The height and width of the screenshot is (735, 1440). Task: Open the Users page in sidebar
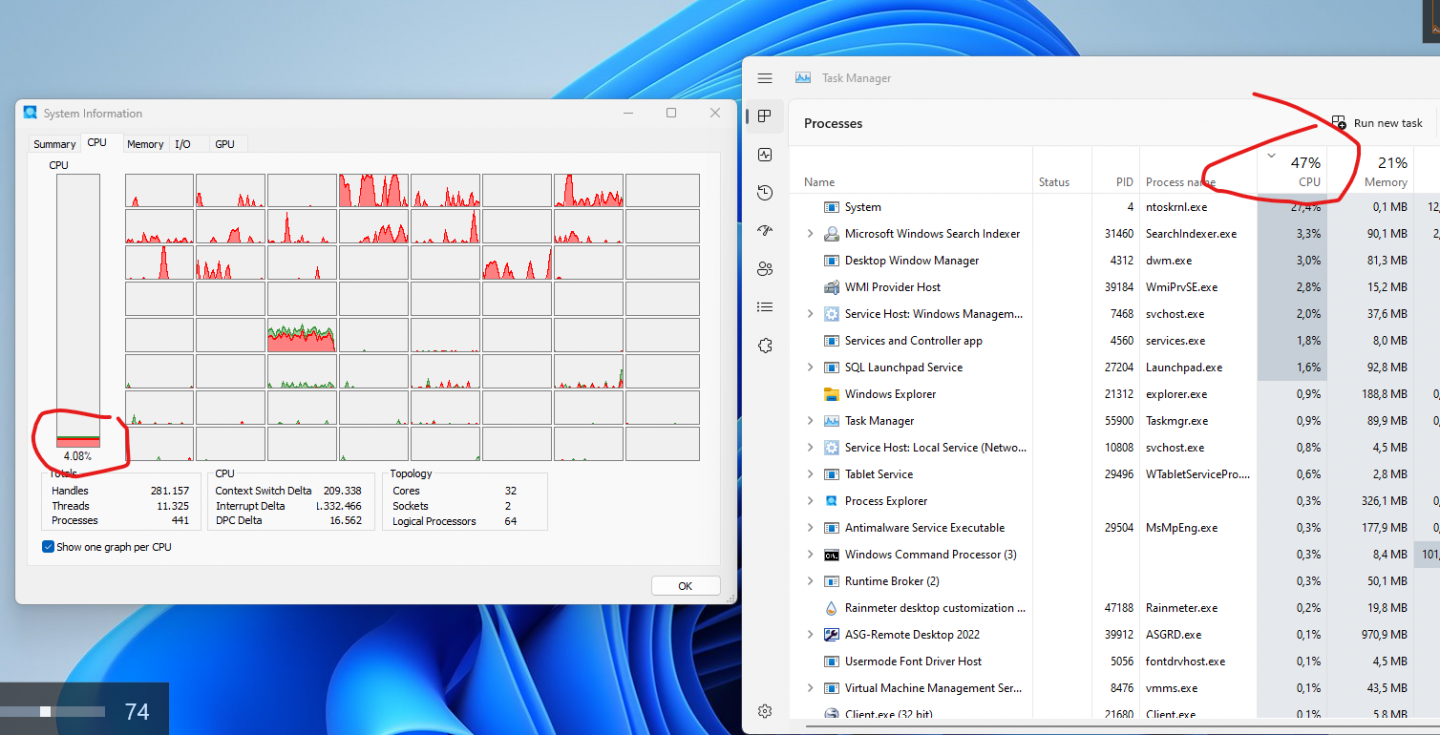pyautogui.click(x=765, y=269)
